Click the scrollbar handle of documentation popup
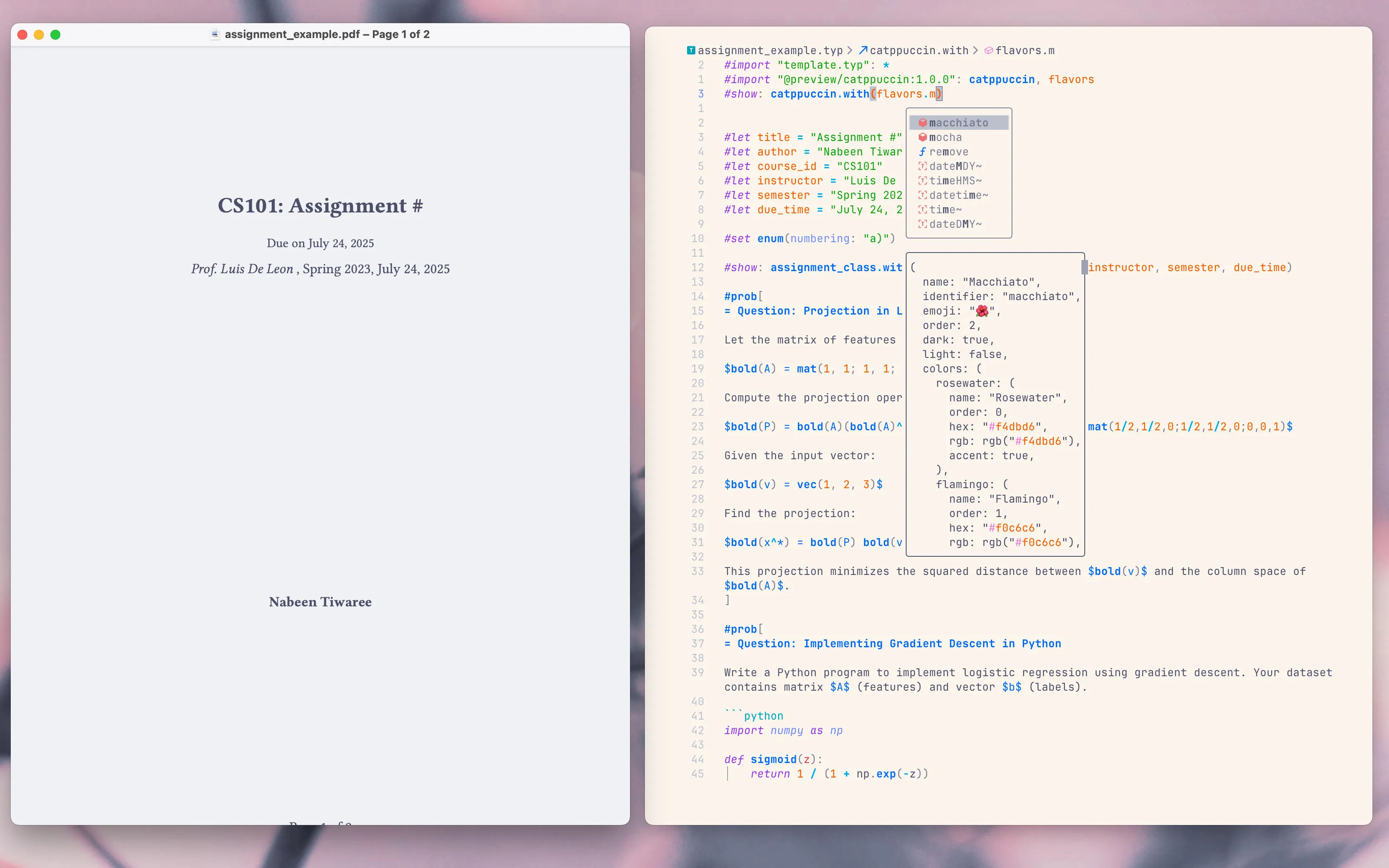Screen dimensions: 1389x868 click(1084, 267)
